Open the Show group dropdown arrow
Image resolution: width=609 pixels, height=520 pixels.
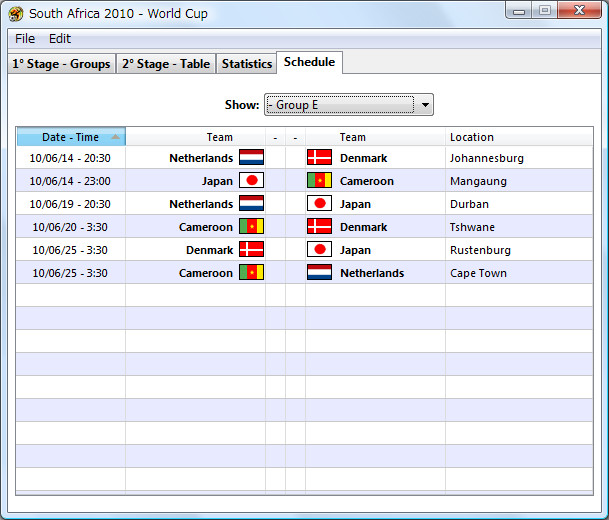pyautogui.click(x=425, y=104)
